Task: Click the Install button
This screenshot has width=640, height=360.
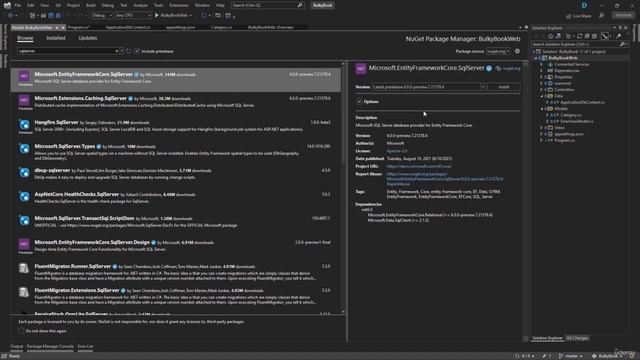Action: coord(504,87)
